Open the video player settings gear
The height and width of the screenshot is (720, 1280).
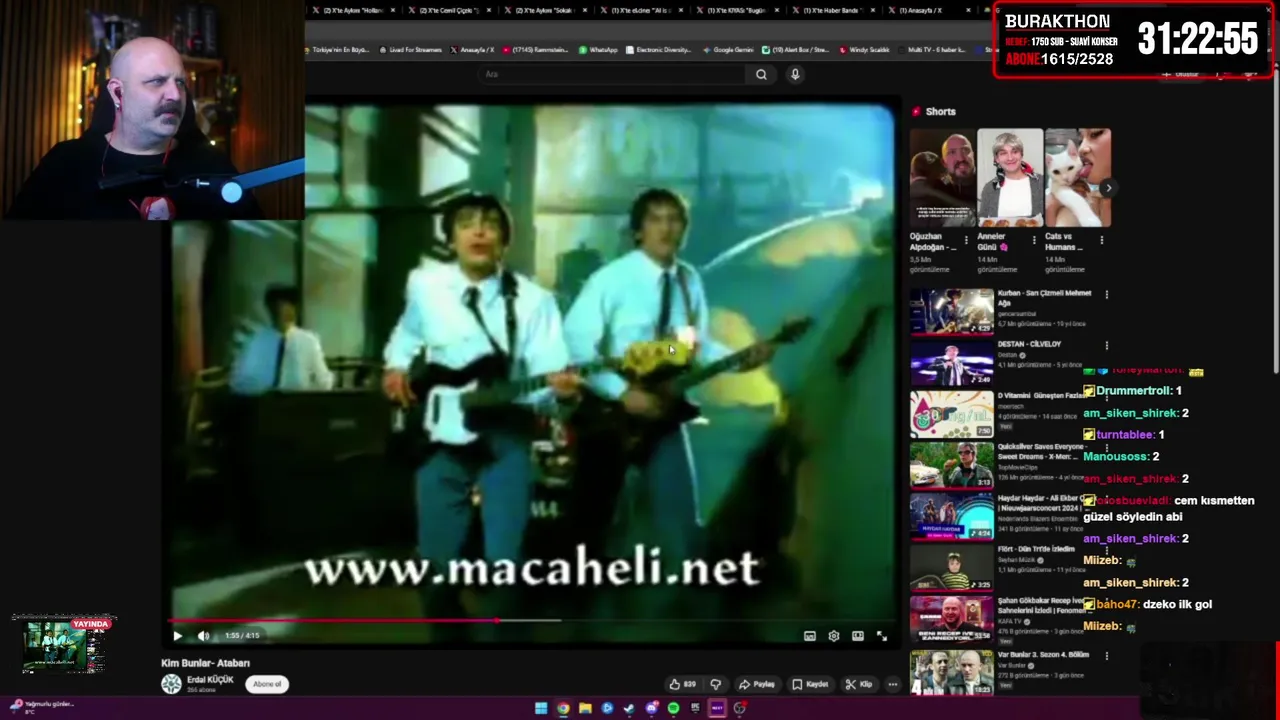[x=833, y=636]
